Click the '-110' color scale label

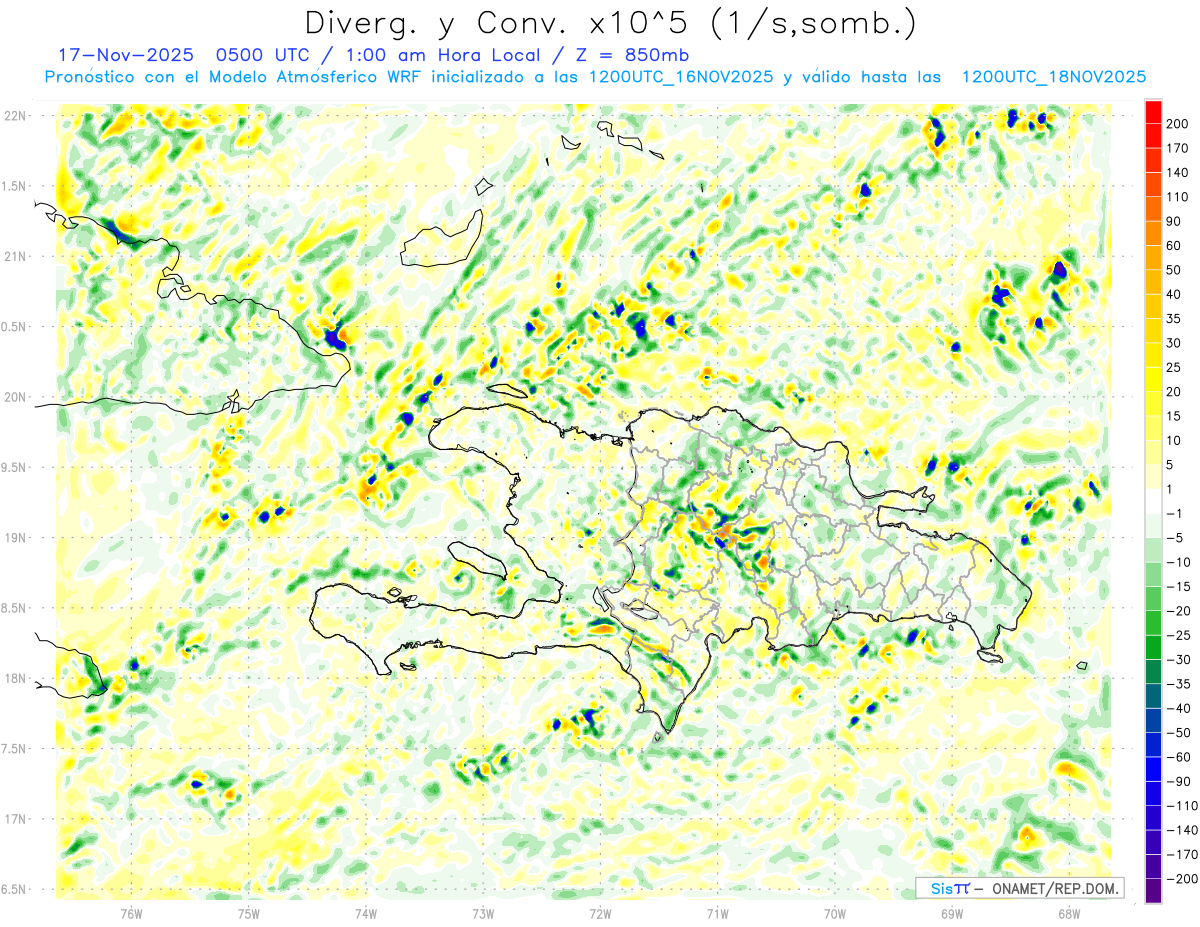(1183, 806)
